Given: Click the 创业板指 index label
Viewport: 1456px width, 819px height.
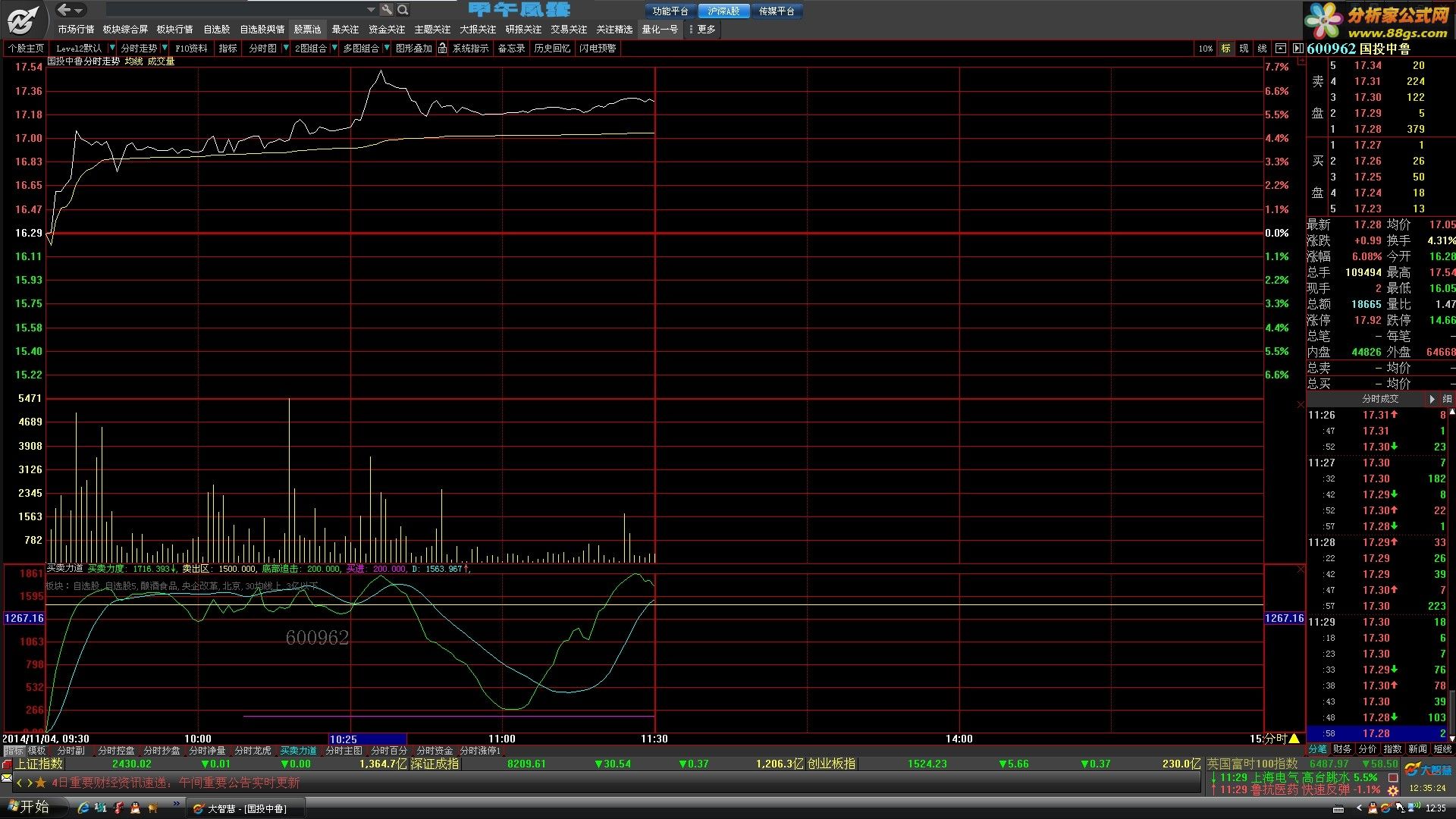Looking at the screenshot, I should tap(831, 764).
